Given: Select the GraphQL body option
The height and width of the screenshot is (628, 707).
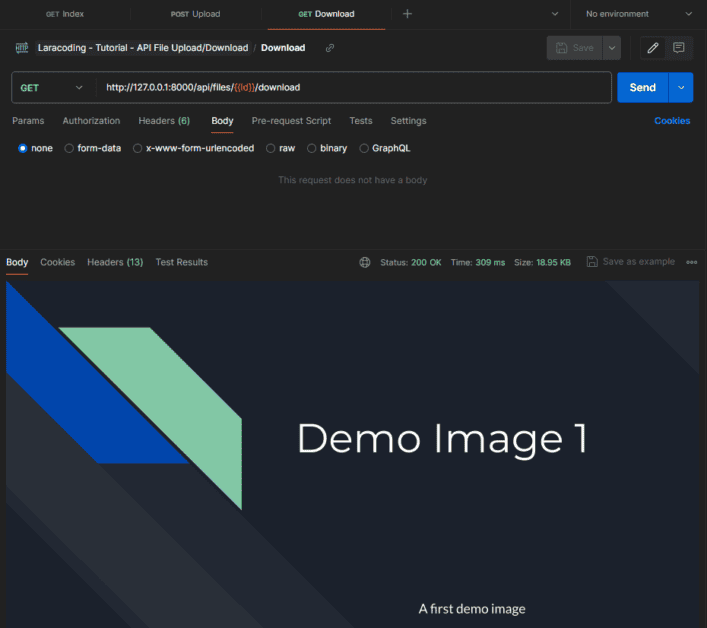Looking at the screenshot, I should click(x=385, y=148).
